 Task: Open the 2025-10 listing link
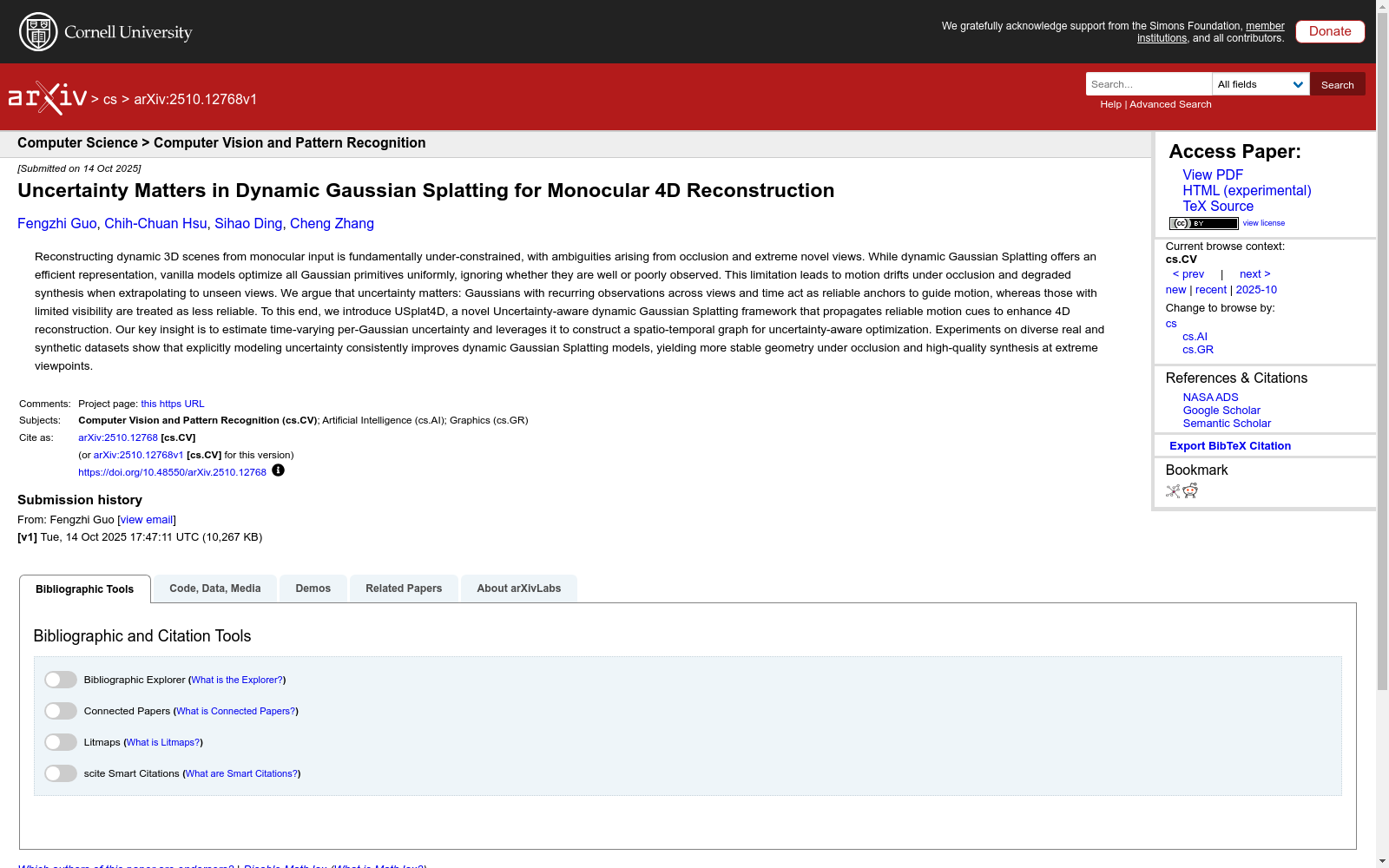[x=1256, y=290]
